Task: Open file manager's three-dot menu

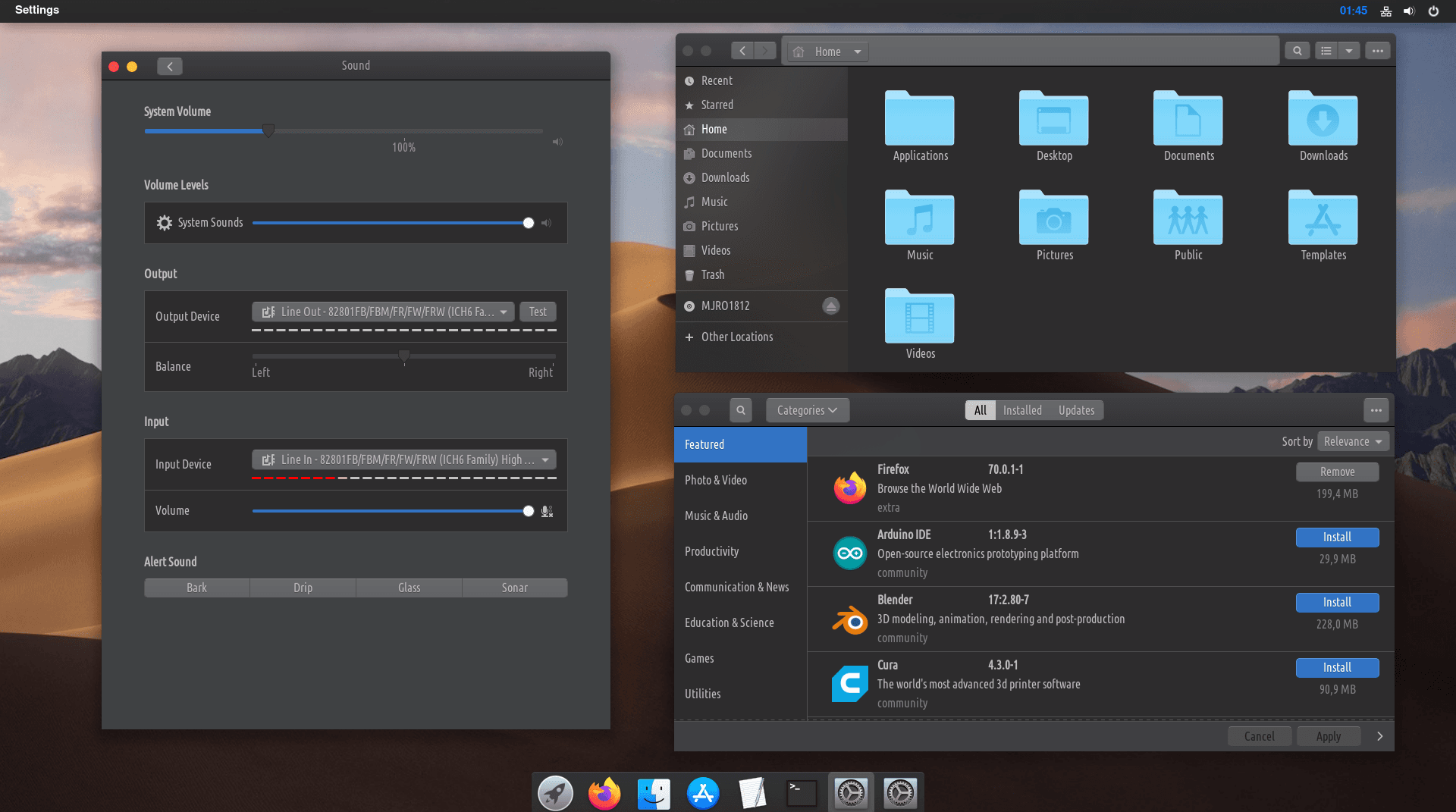Action: [1377, 51]
